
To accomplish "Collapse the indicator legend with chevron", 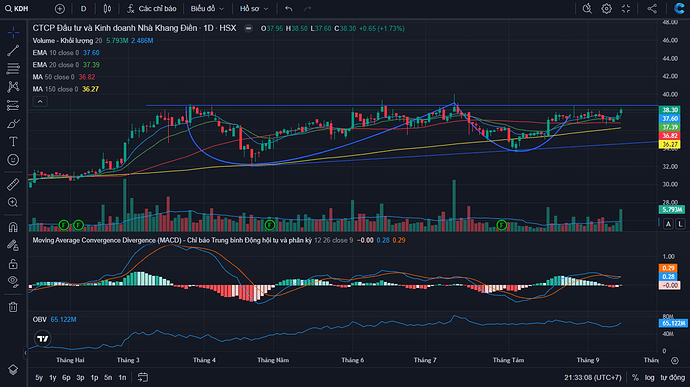I will 40,102.
